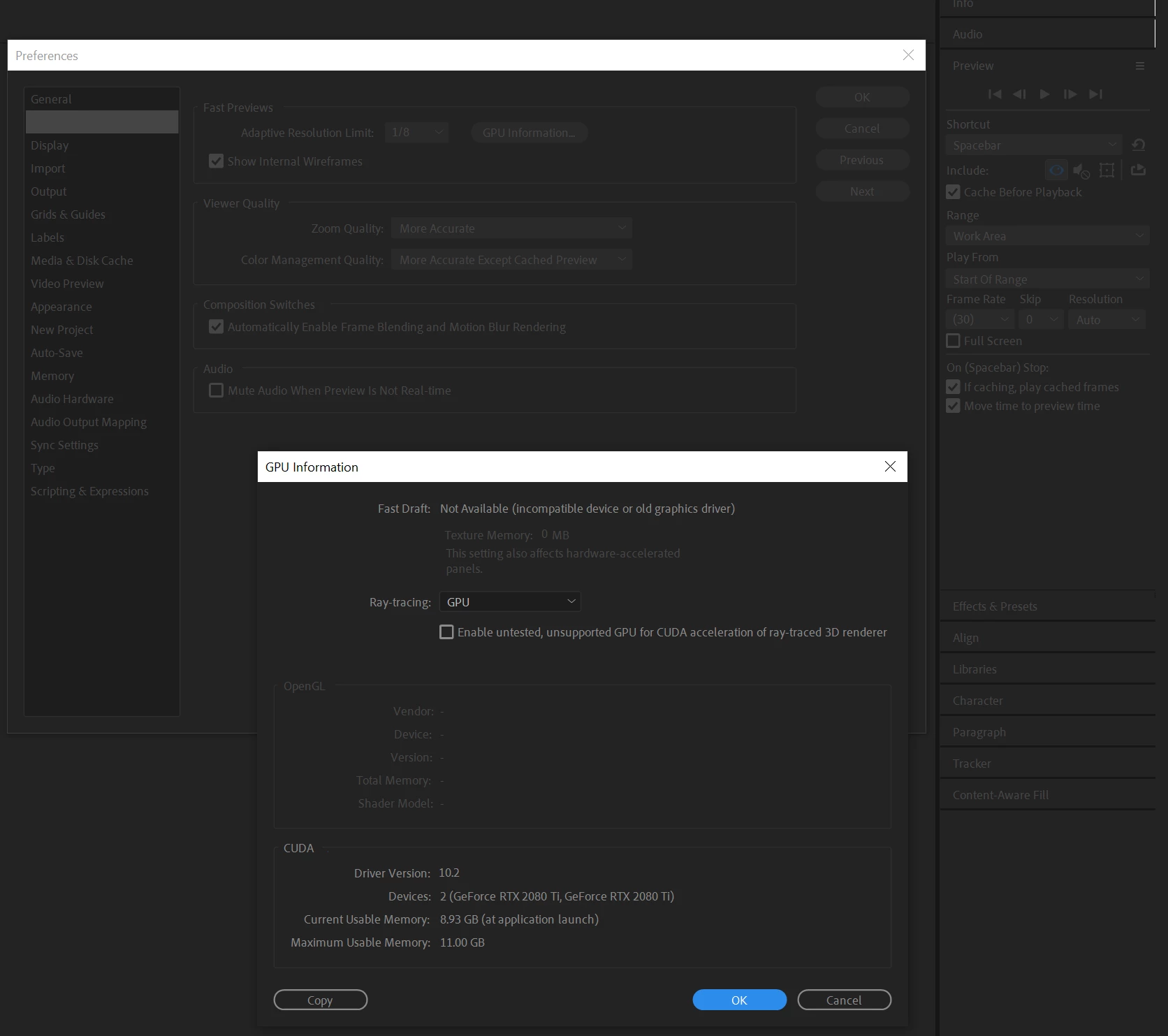Expand the Libraries panel
This screenshot has height=1036, width=1168.
1047,669
